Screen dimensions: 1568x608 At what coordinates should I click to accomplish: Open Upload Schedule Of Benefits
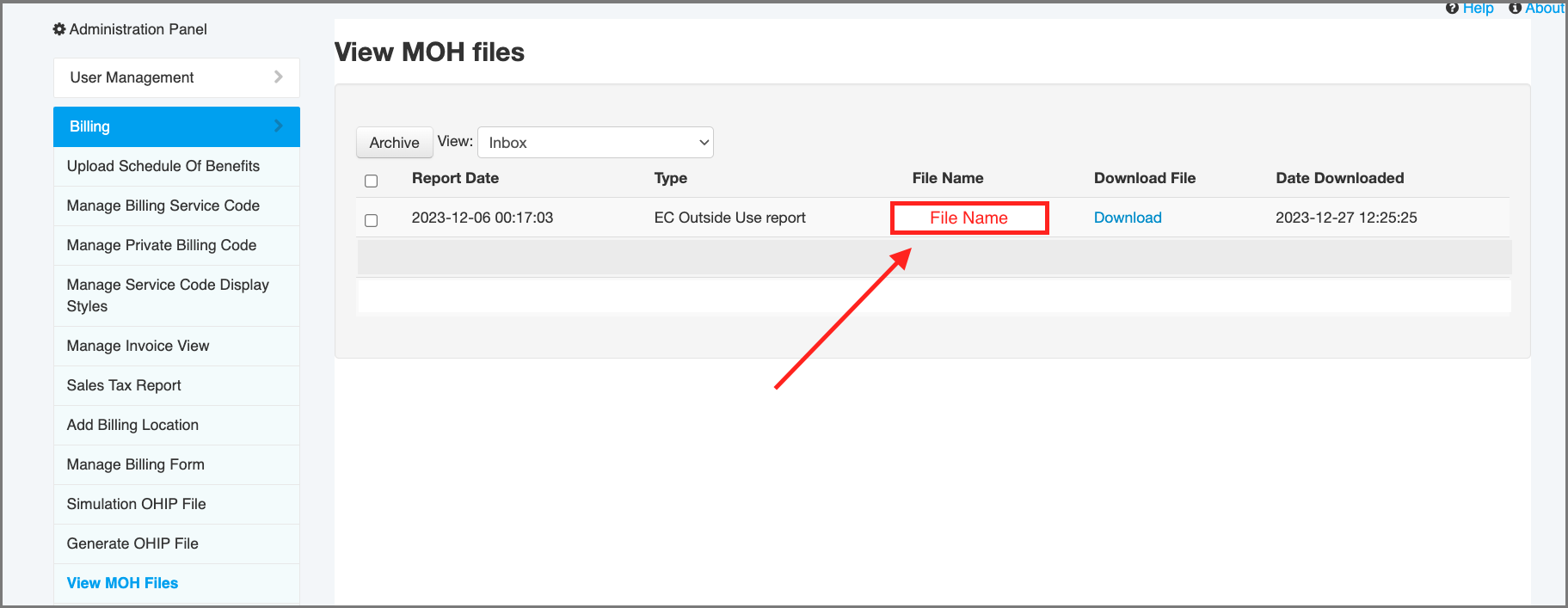pyautogui.click(x=176, y=166)
